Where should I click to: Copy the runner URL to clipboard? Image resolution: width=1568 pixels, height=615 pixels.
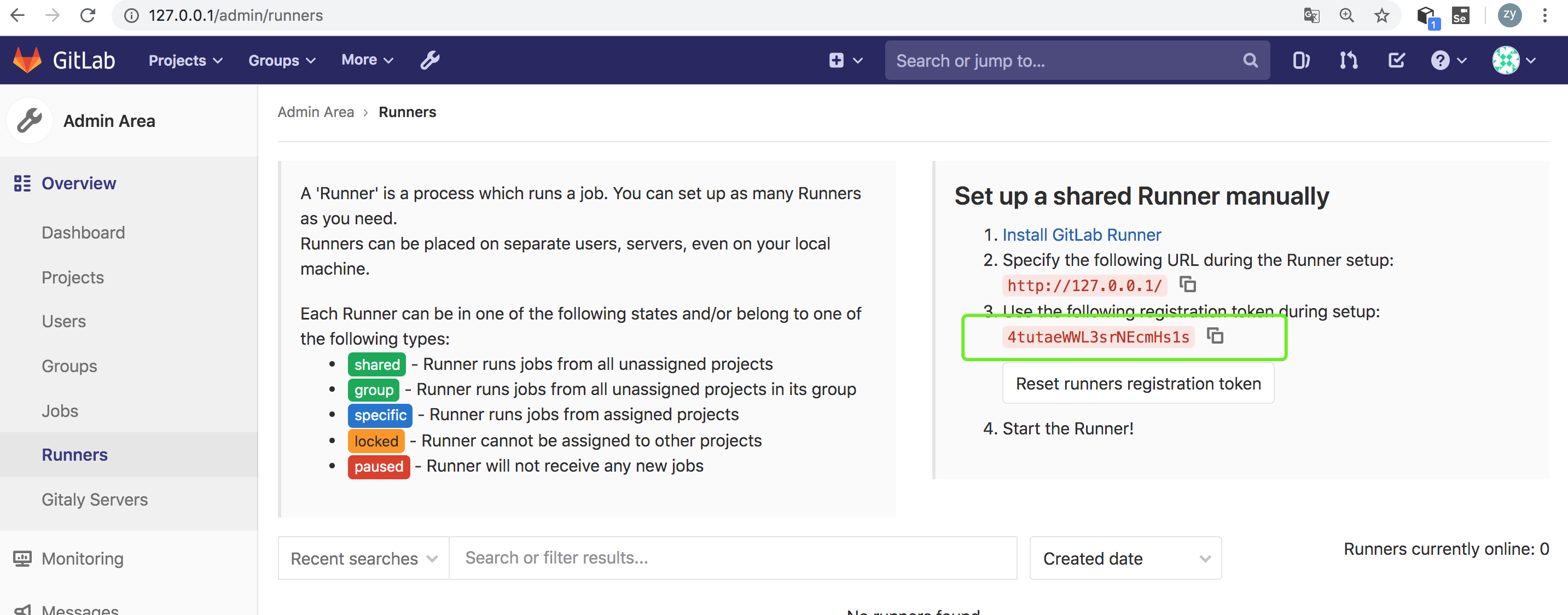1187,285
